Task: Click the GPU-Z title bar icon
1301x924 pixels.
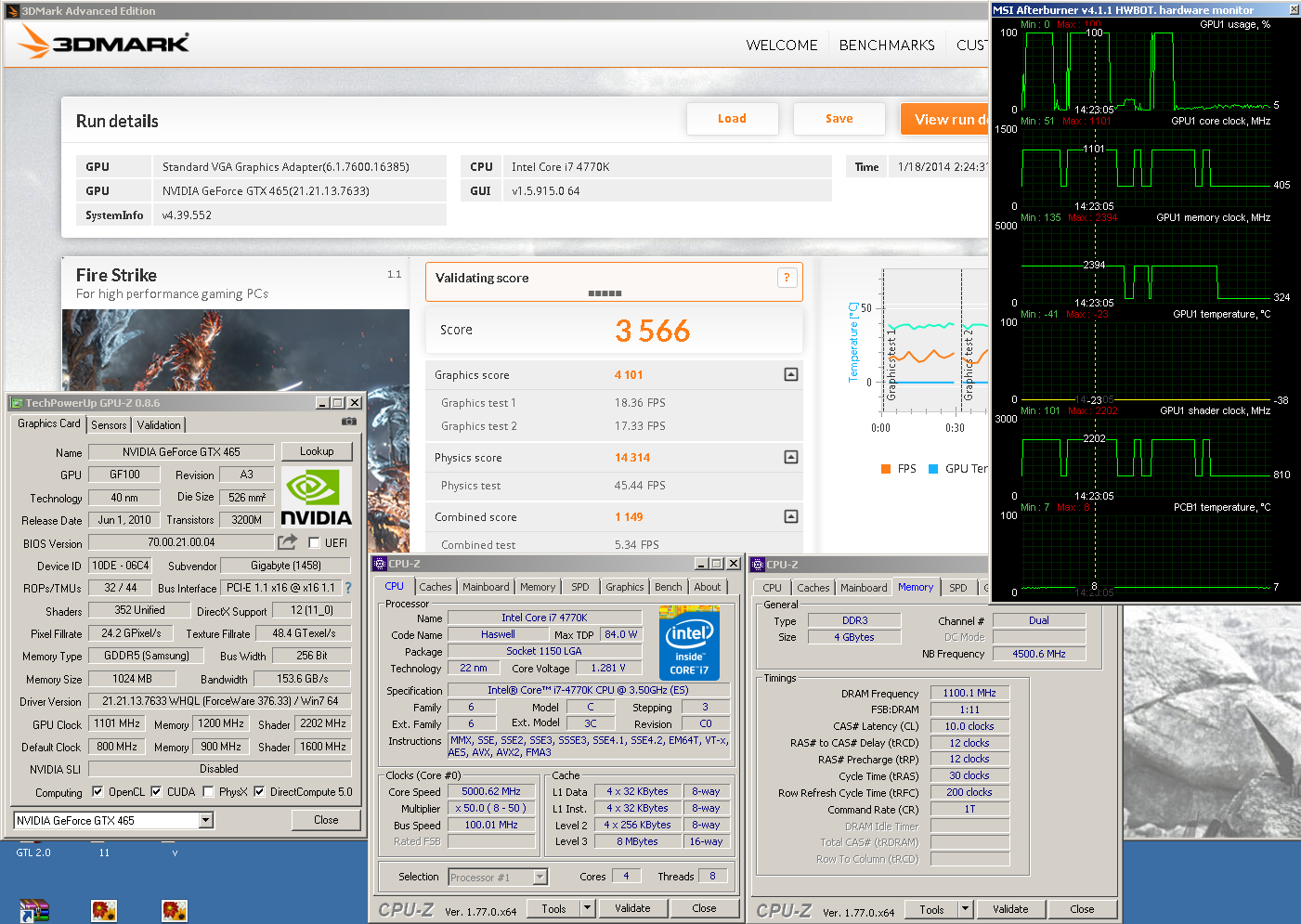Action: click(x=16, y=403)
